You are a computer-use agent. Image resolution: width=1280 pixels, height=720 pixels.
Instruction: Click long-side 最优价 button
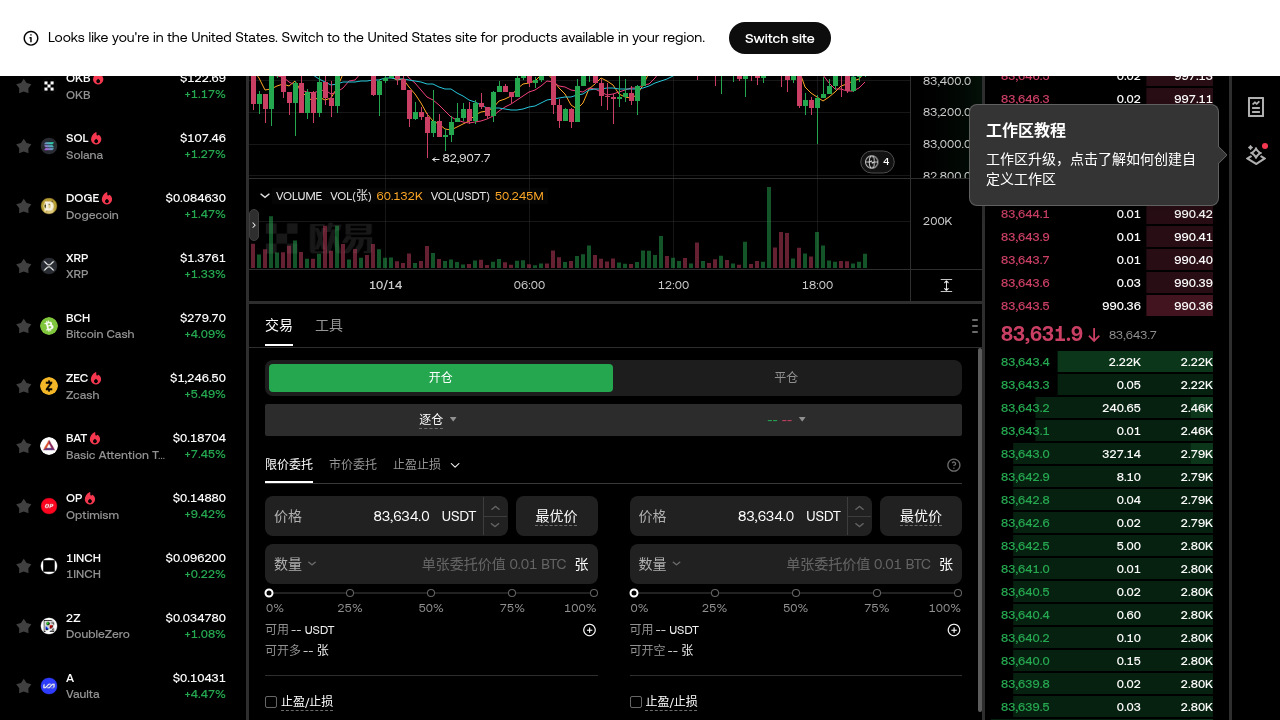(x=557, y=516)
